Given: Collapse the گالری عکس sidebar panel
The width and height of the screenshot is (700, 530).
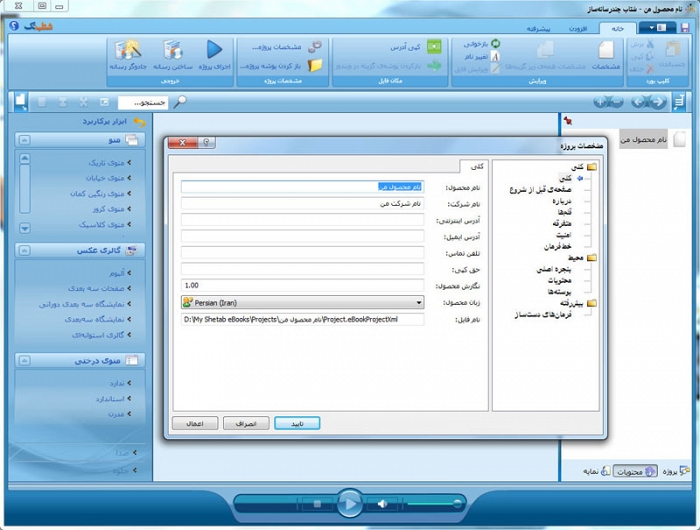Looking at the screenshot, I should (x=23, y=250).
